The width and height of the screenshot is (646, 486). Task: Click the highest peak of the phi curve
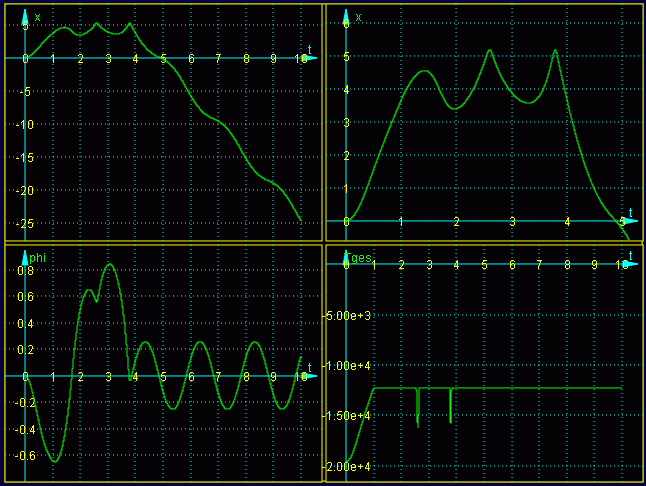click(x=108, y=265)
